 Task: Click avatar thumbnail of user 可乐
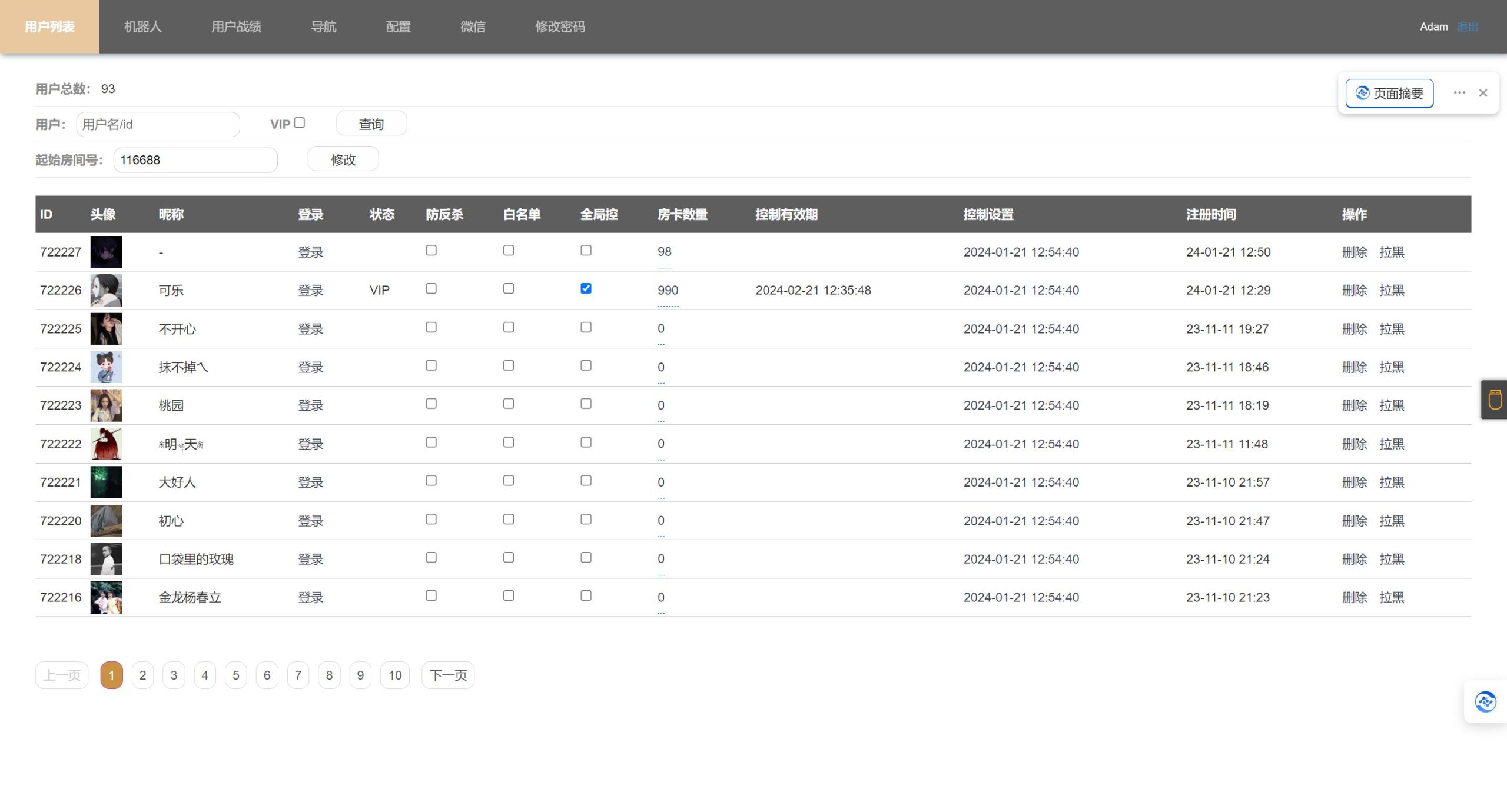pyautogui.click(x=106, y=290)
